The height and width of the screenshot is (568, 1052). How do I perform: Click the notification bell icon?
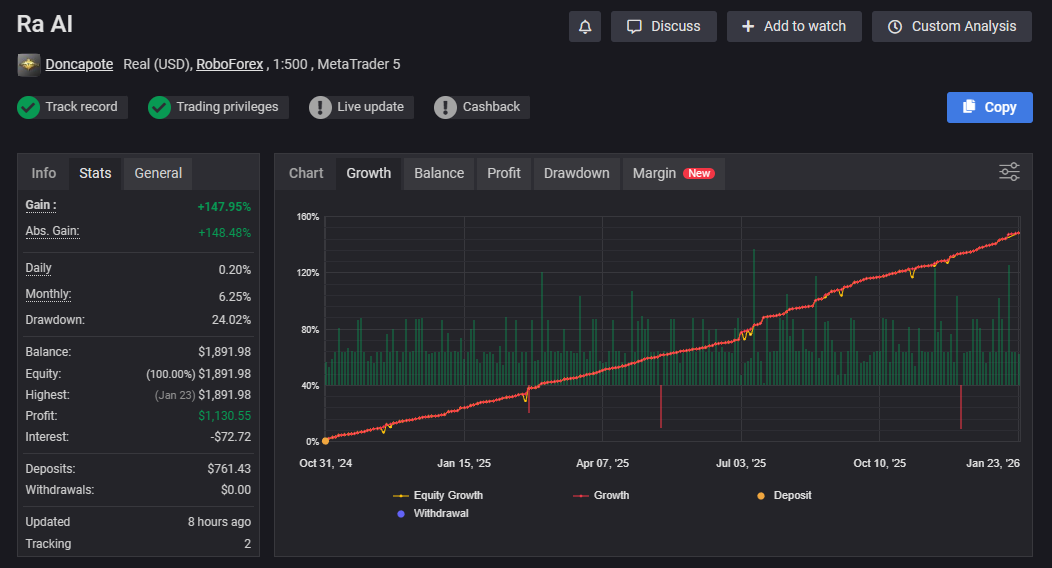pos(585,27)
